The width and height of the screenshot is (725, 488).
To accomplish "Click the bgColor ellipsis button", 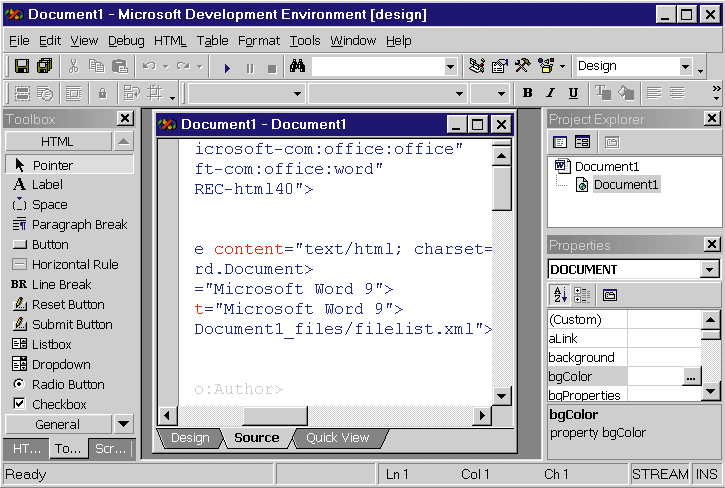I will (x=690, y=377).
